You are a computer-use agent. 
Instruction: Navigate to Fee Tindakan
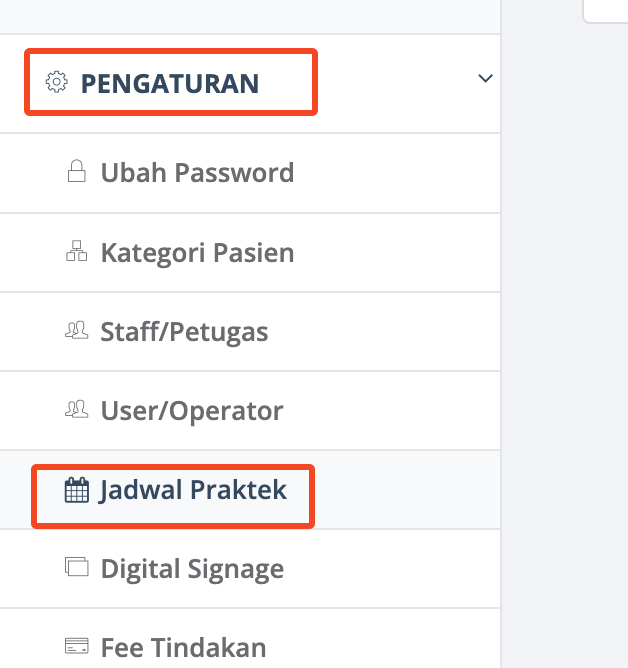[183, 648]
